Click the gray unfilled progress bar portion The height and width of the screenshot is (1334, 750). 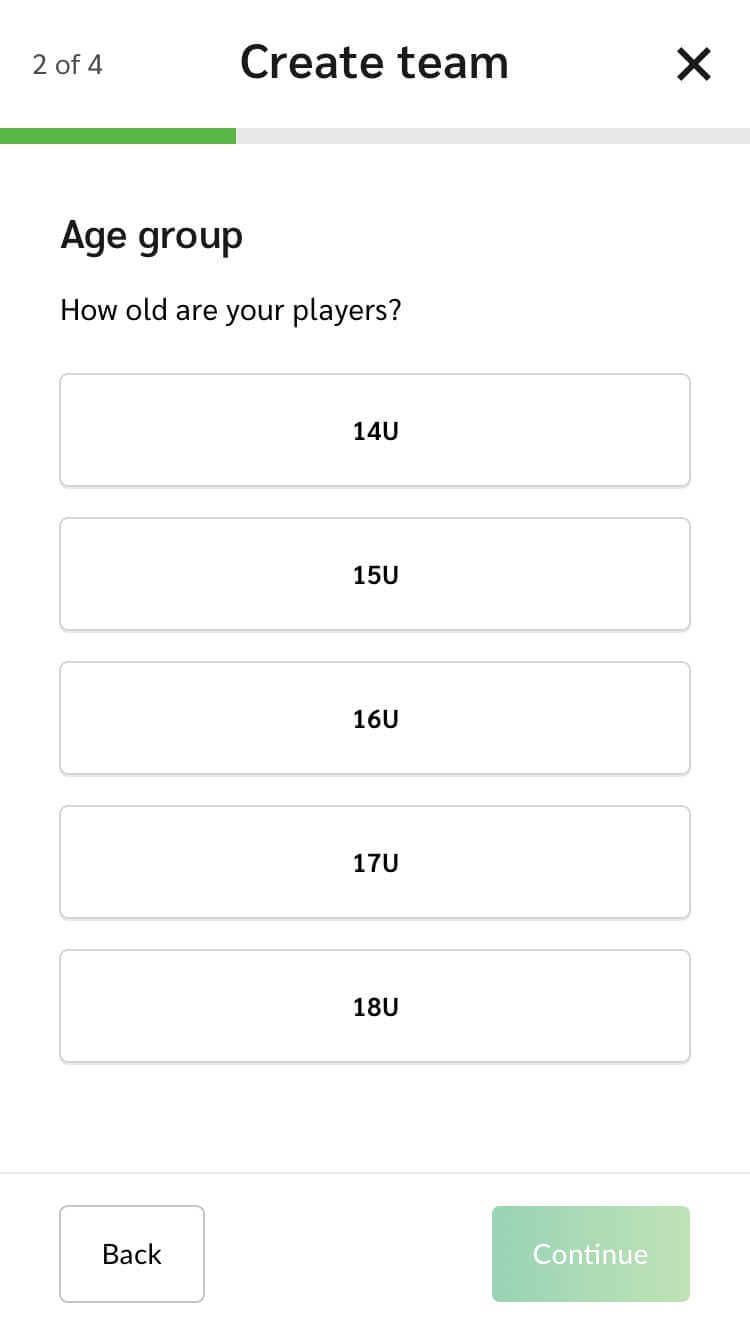click(492, 136)
